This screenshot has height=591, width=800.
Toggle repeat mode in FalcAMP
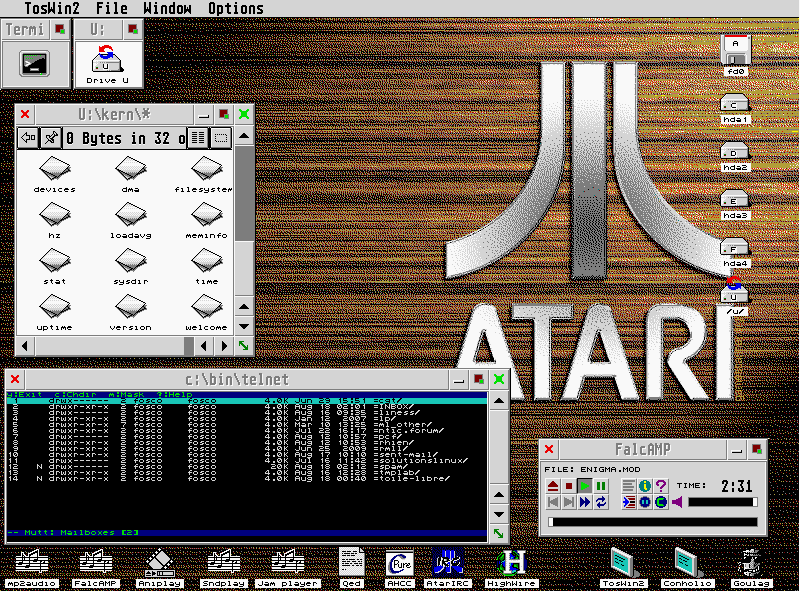[x=601, y=502]
